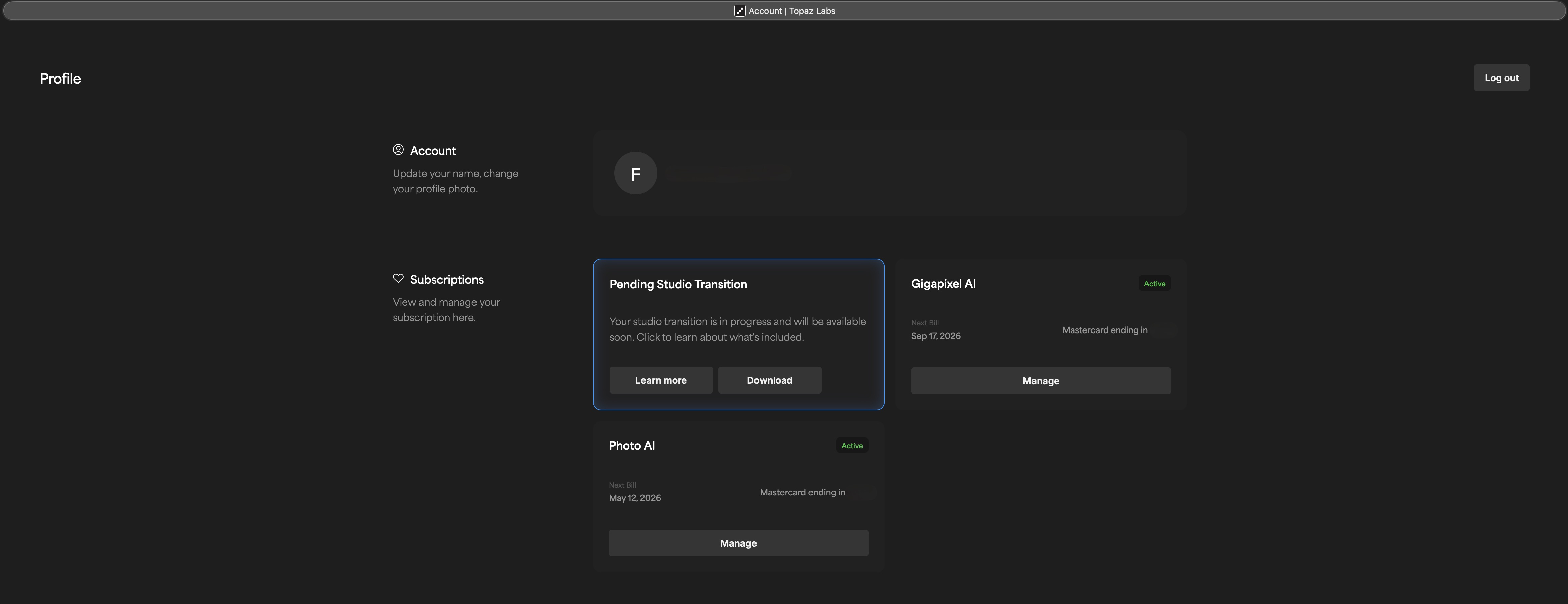This screenshot has width=1568, height=604.
Task: Select the Pending Studio Transition card title
Action: coord(677,284)
